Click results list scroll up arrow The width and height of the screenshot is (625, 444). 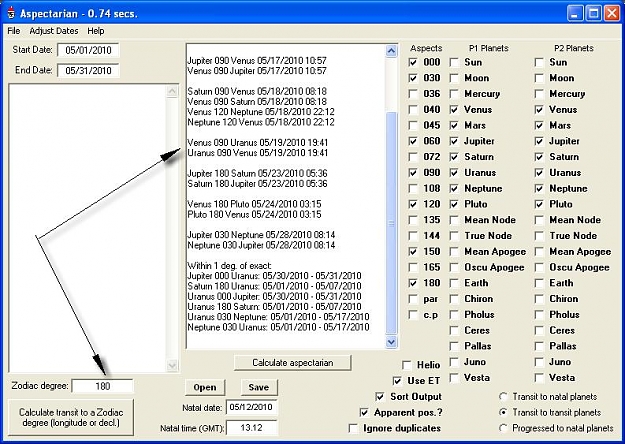391,51
